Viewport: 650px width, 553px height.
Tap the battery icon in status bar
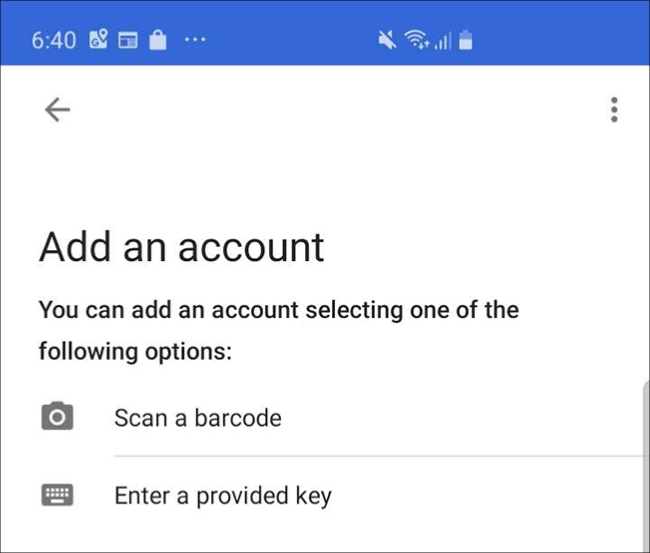(x=466, y=41)
